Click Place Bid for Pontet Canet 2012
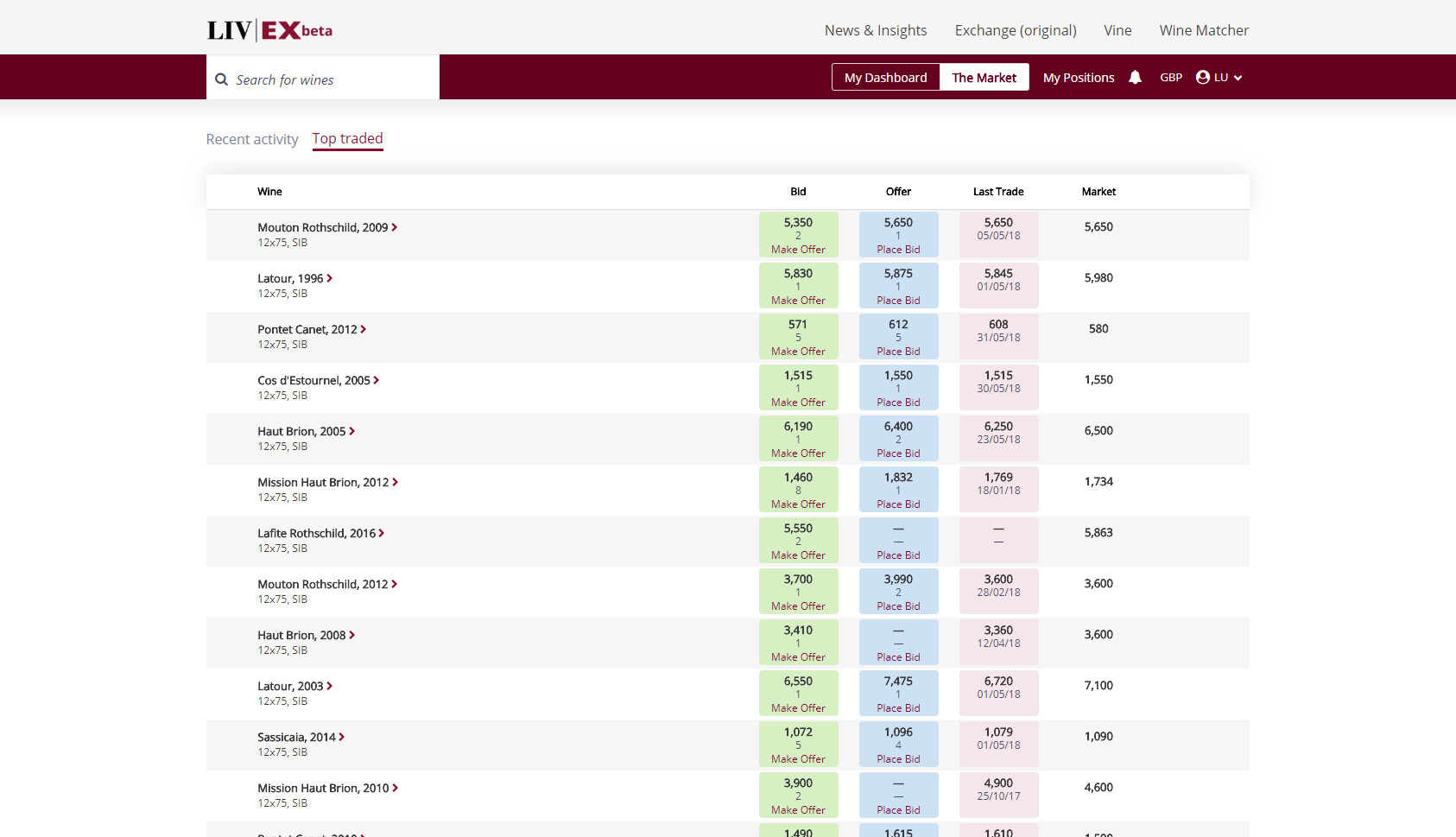The image size is (1456, 837). [x=898, y=352]
